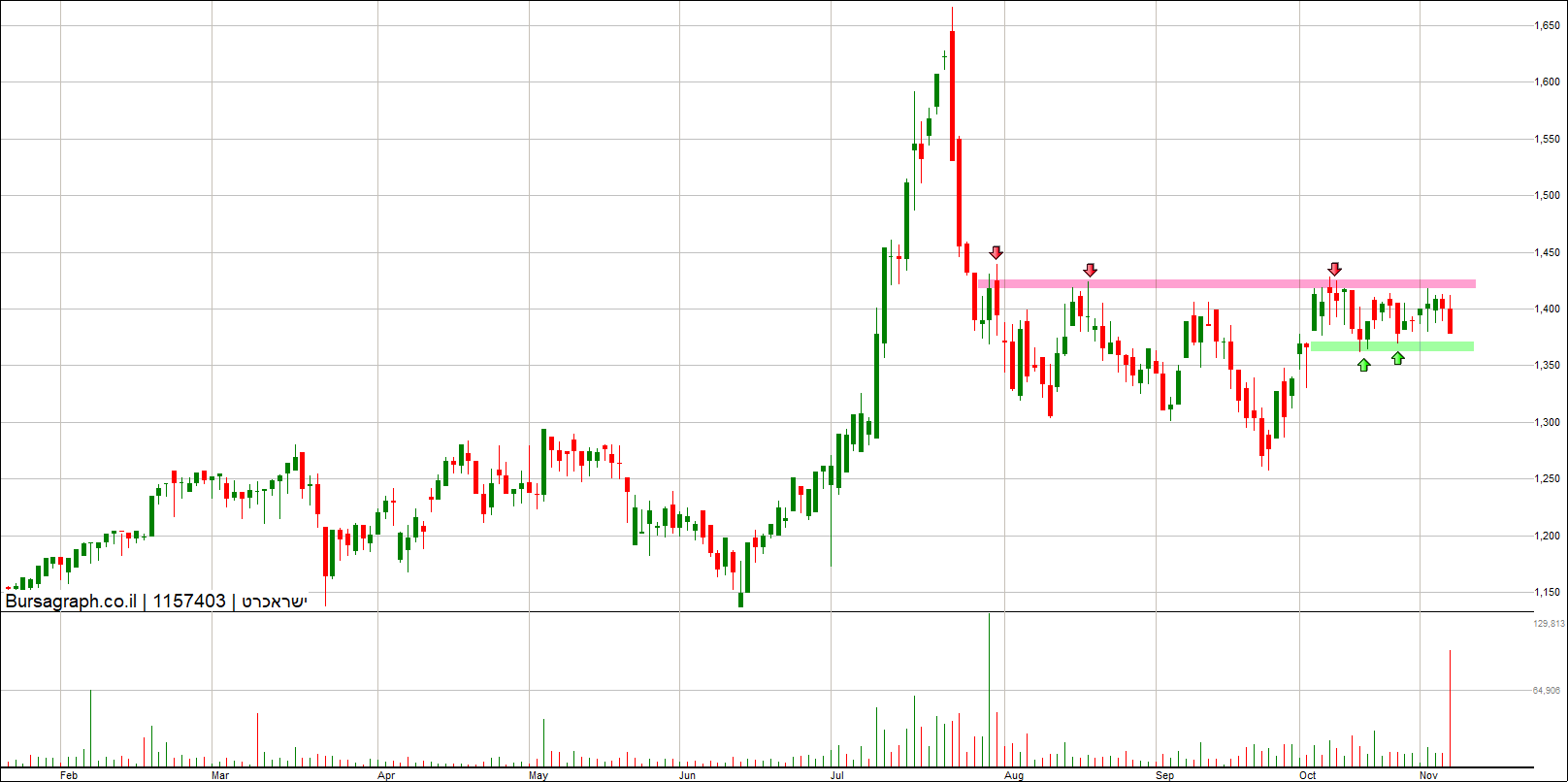1568x782 pixels.
Task: Select the Jun month label
Action: [688, 775]
